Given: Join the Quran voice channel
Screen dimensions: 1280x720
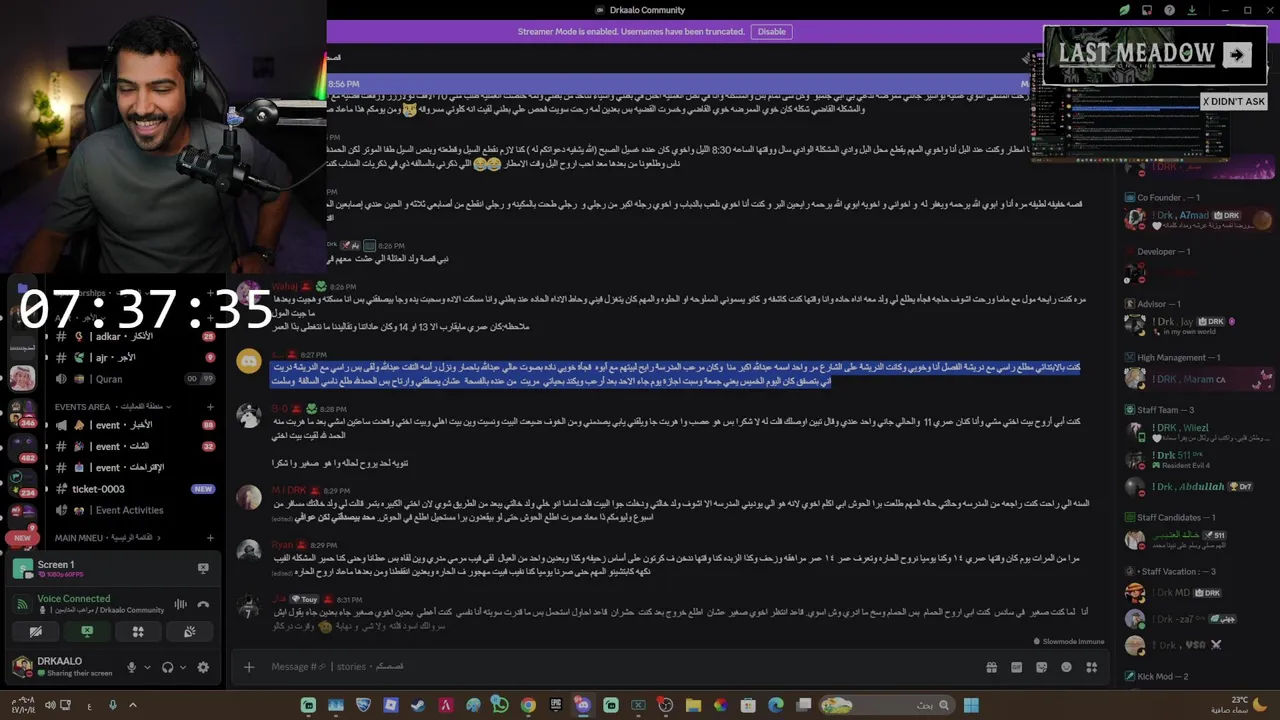Looking at the screenshot, I should point(136,379).
